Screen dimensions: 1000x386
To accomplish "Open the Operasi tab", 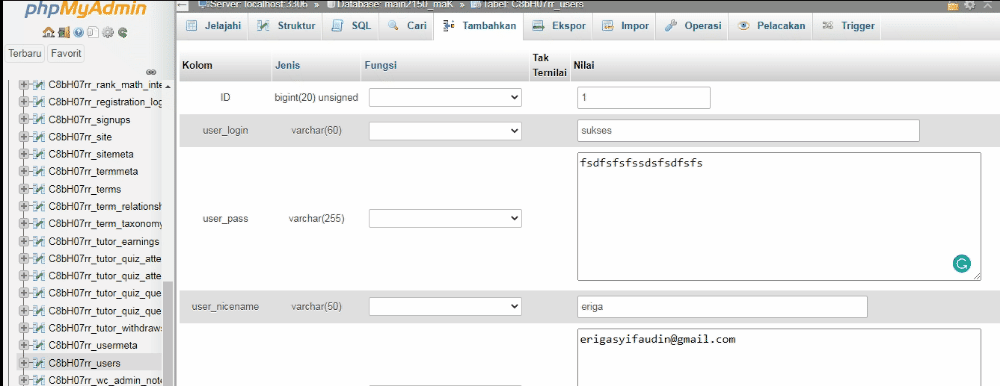I will pyautogui.click(x=693, y=26).
